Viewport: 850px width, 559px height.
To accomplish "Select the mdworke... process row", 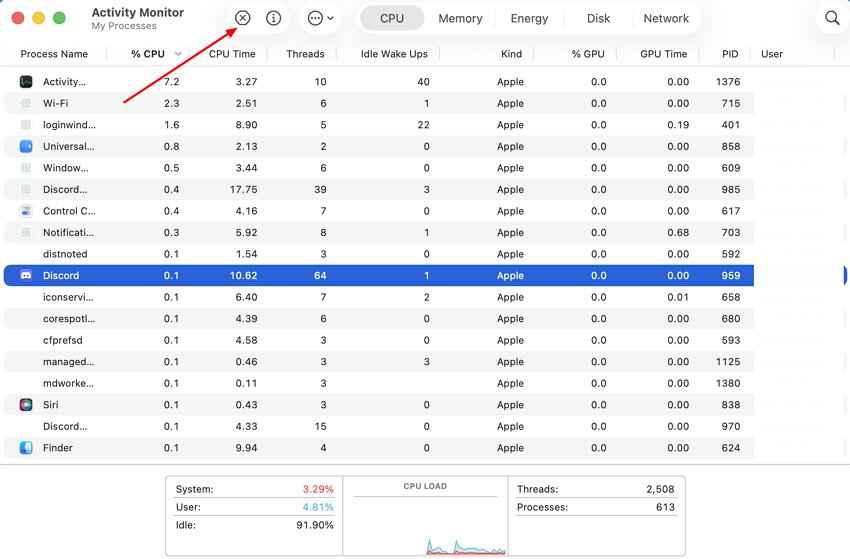I will 378,383.
